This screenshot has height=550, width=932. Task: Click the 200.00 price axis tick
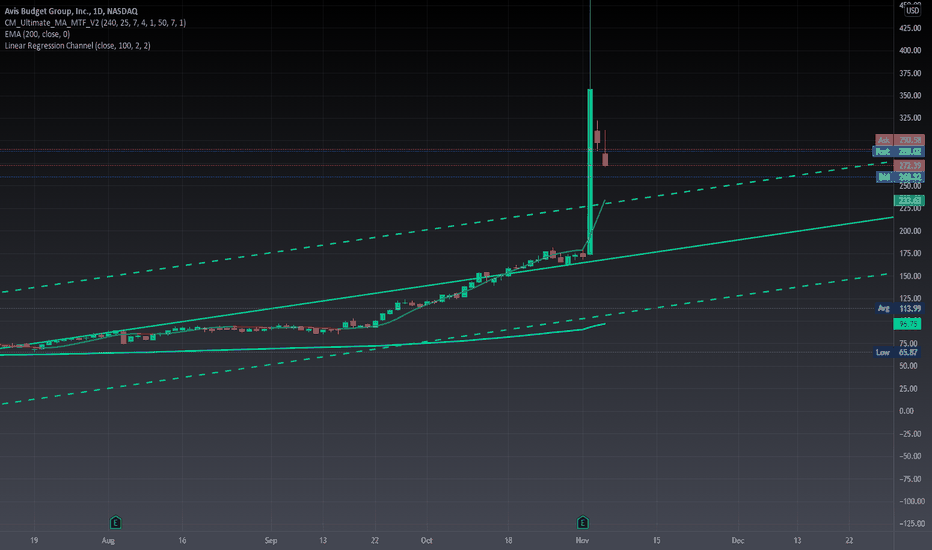[910, 231]
